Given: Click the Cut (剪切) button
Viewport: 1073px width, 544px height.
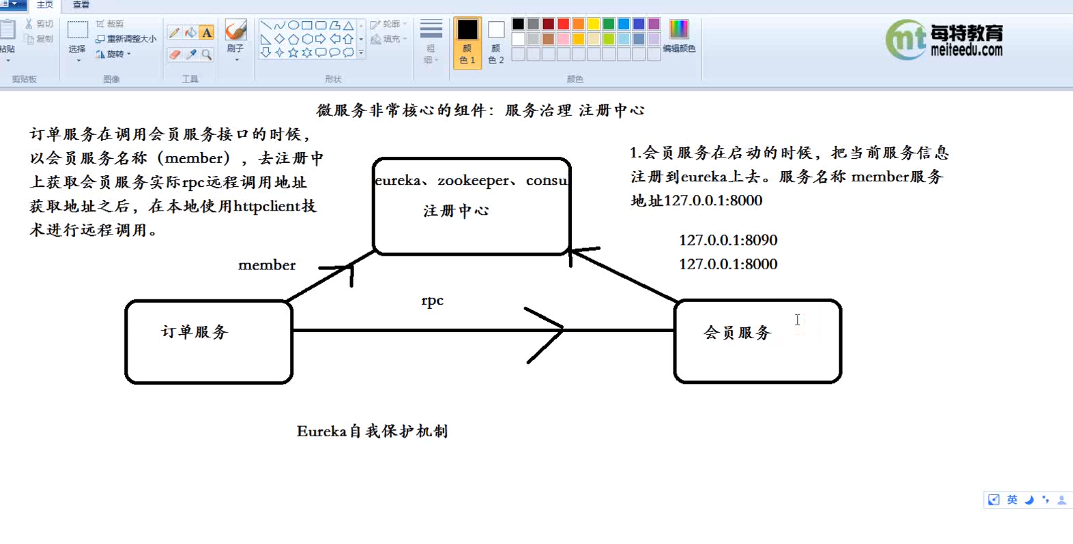Looking at the screenshot, I should tap(38, 24).
